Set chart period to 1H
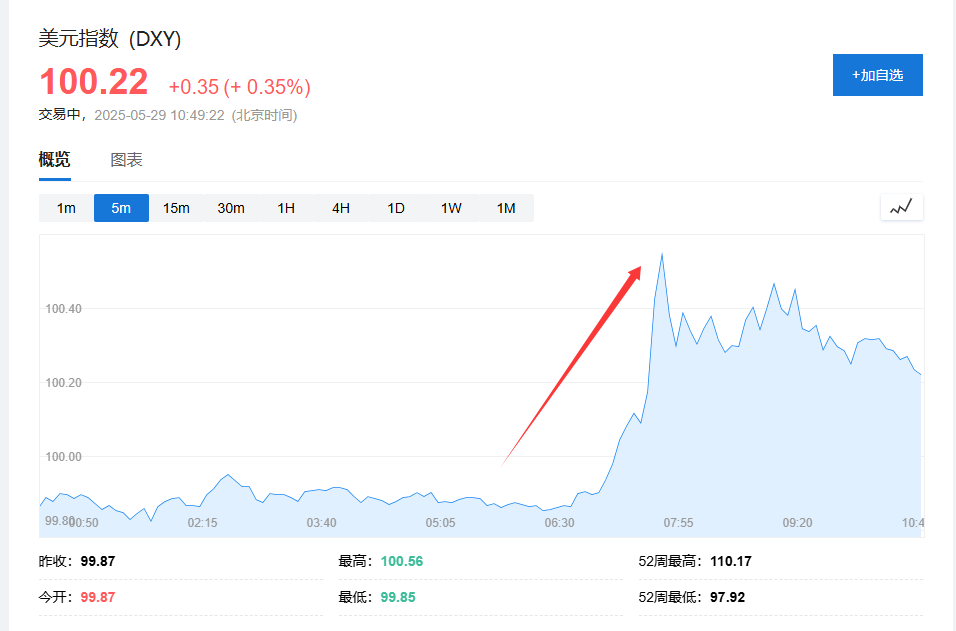 coord(286,208)
